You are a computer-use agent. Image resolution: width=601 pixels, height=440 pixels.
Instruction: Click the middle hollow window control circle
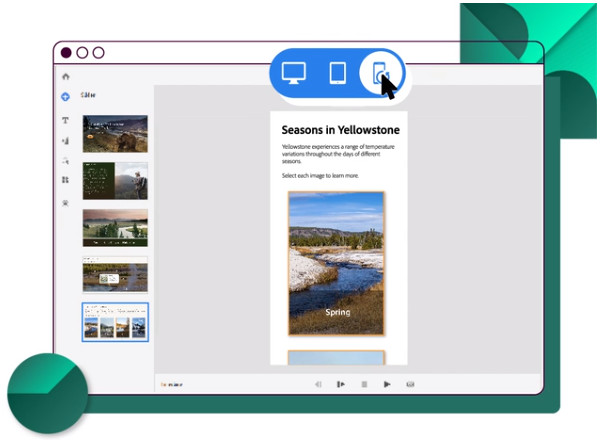[x=82, y=53]
